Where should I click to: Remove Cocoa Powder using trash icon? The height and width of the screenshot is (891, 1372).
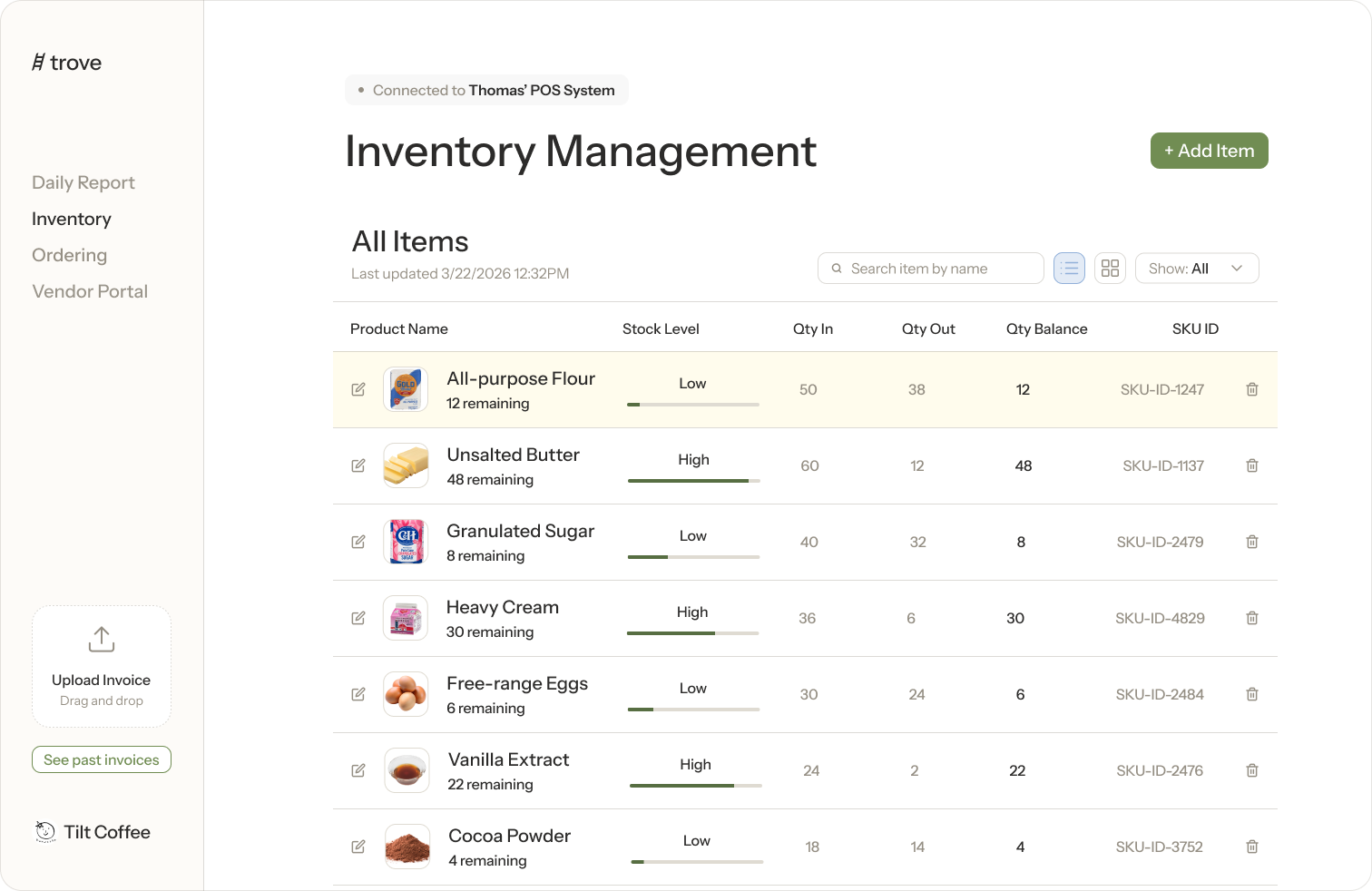point(1252,847)
